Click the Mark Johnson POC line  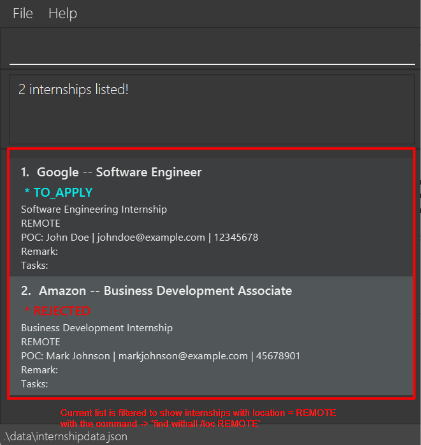161,356
